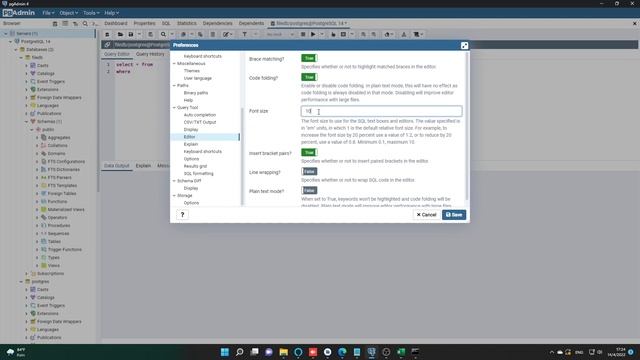Select Auto completion in Preferences tree
Image resolution: width=640 pixels, height=360 pixels.
click(x=200, y=115)
